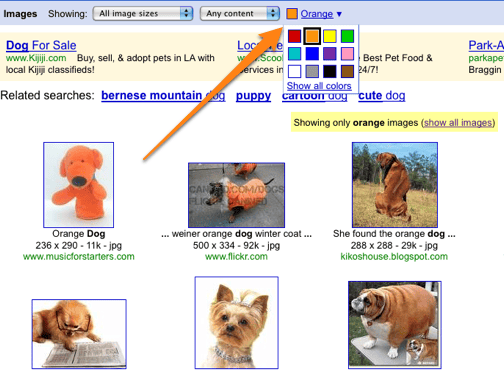
Task: Open the Dog For Sale ad
Action: click(x=41, y=45)
